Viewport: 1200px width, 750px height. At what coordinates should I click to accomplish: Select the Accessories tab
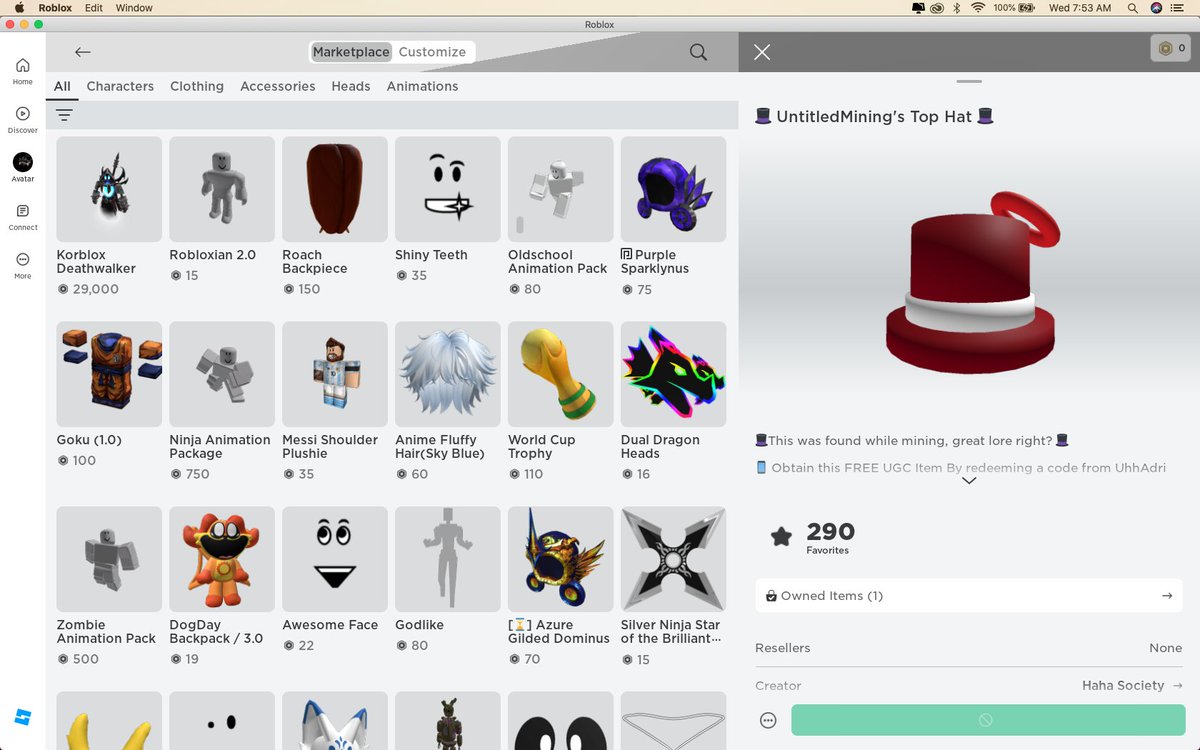tap(278, 86)
